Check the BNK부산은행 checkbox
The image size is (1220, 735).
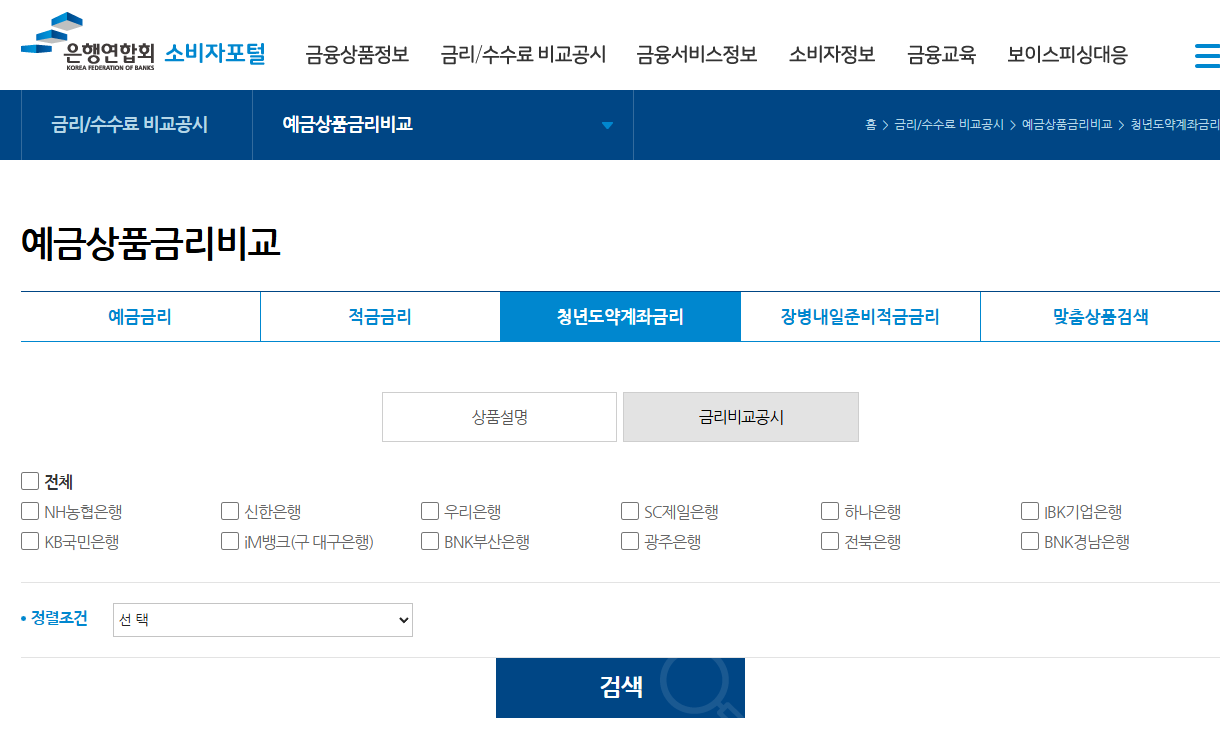pyautogui.click(x=430, y=541)
